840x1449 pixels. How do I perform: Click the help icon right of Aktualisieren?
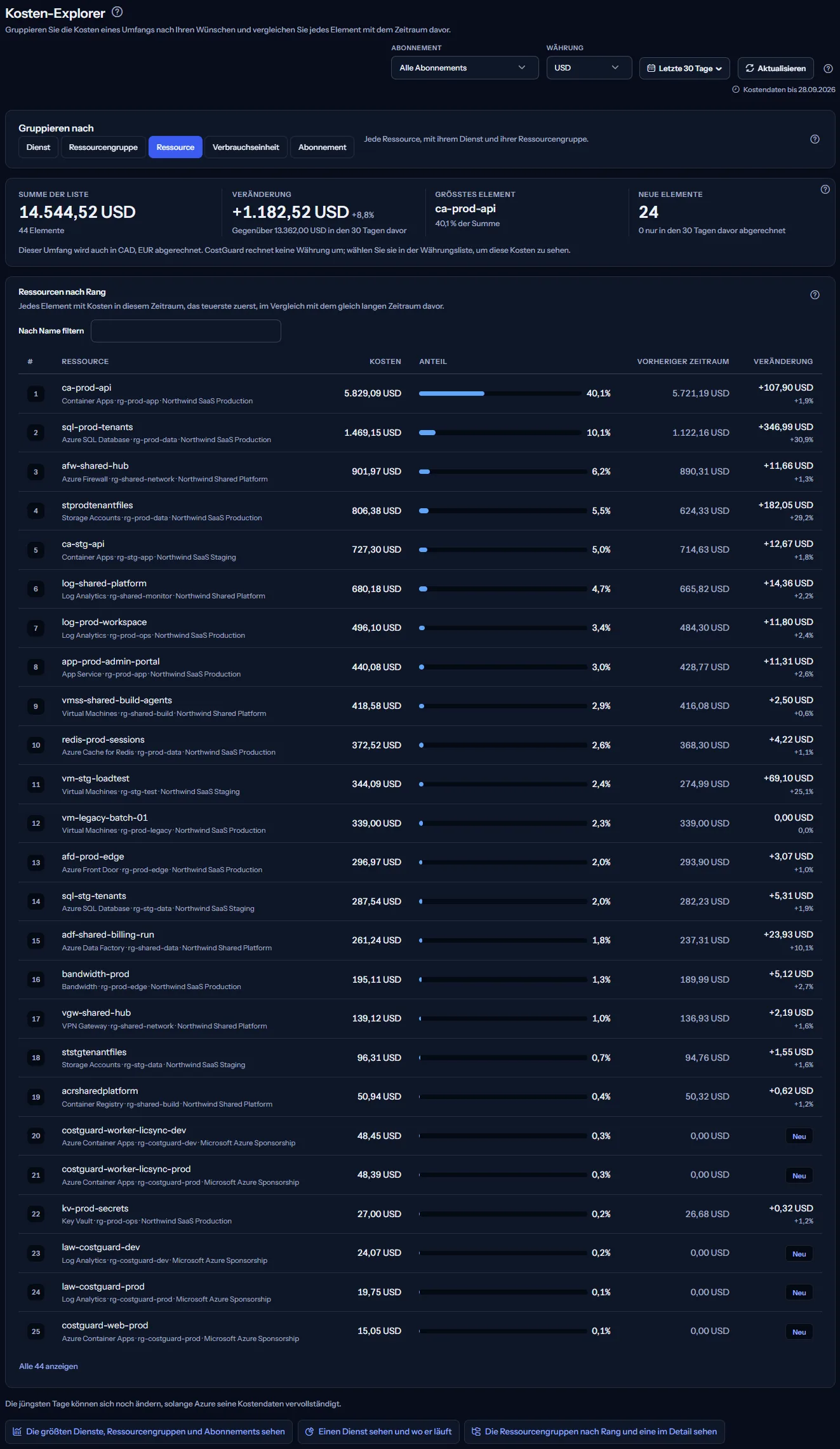pos(828,69)
